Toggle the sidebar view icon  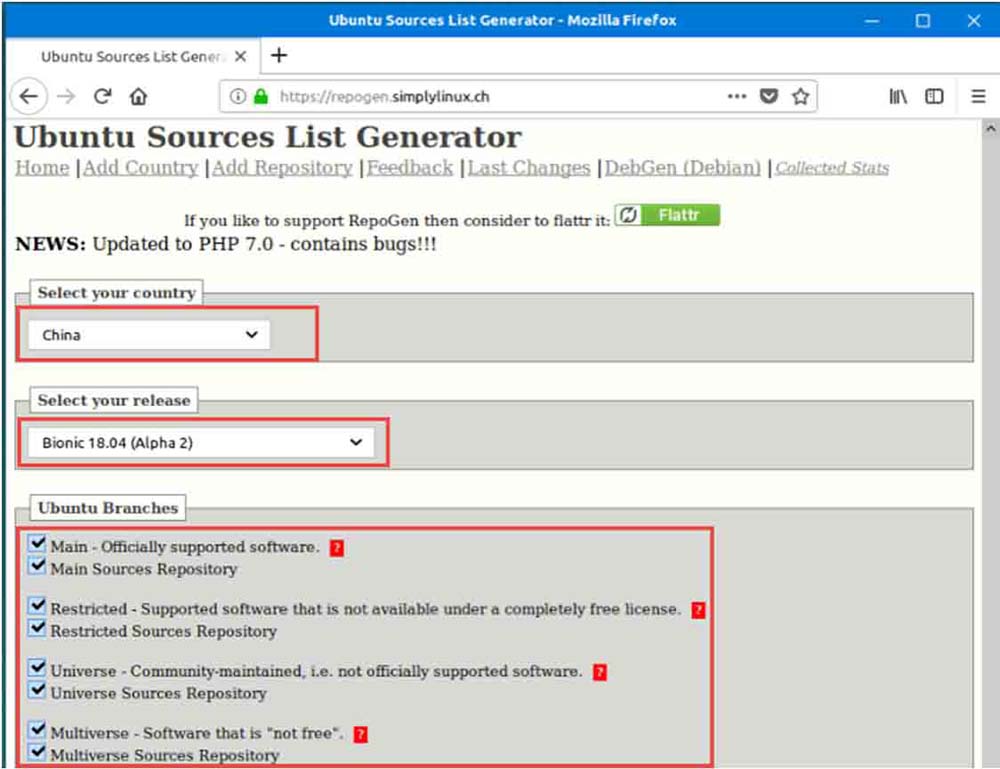[x=934, y=96]
